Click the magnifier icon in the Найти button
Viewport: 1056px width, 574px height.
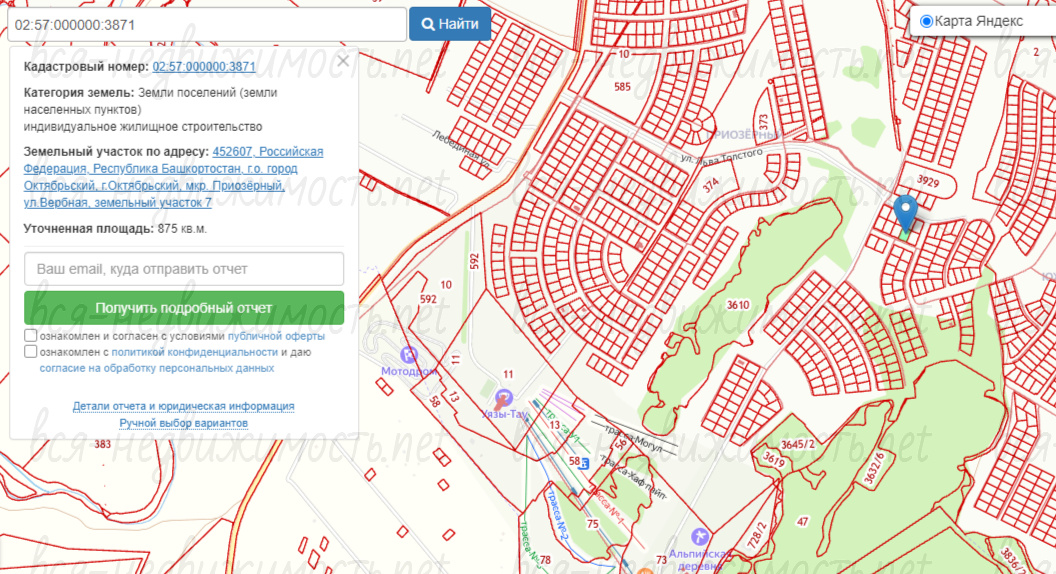click(x=428, y=24)
